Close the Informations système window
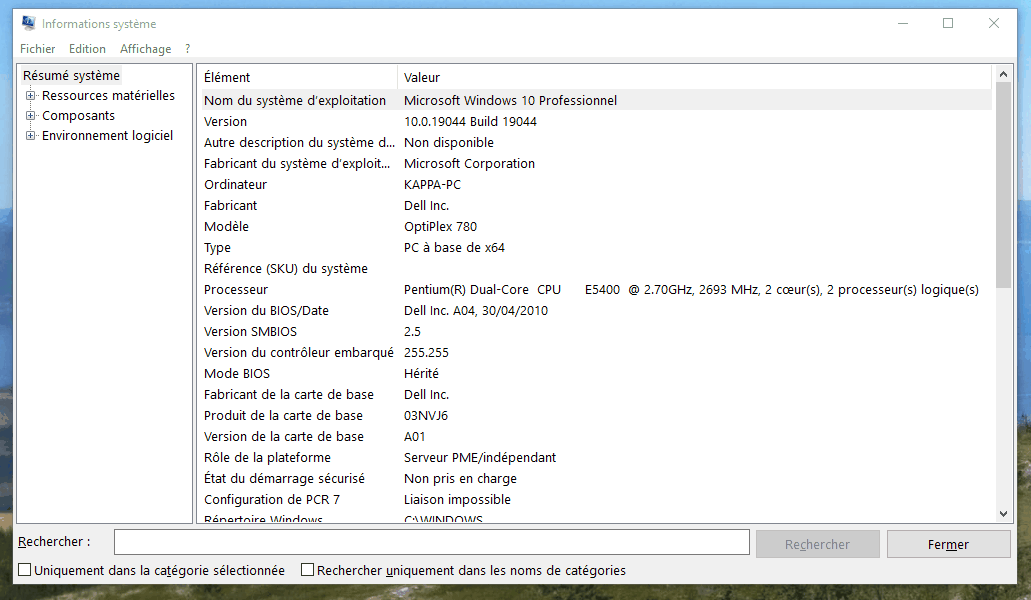This screenshot has height=600, width=1031. (x=994, y=24)
